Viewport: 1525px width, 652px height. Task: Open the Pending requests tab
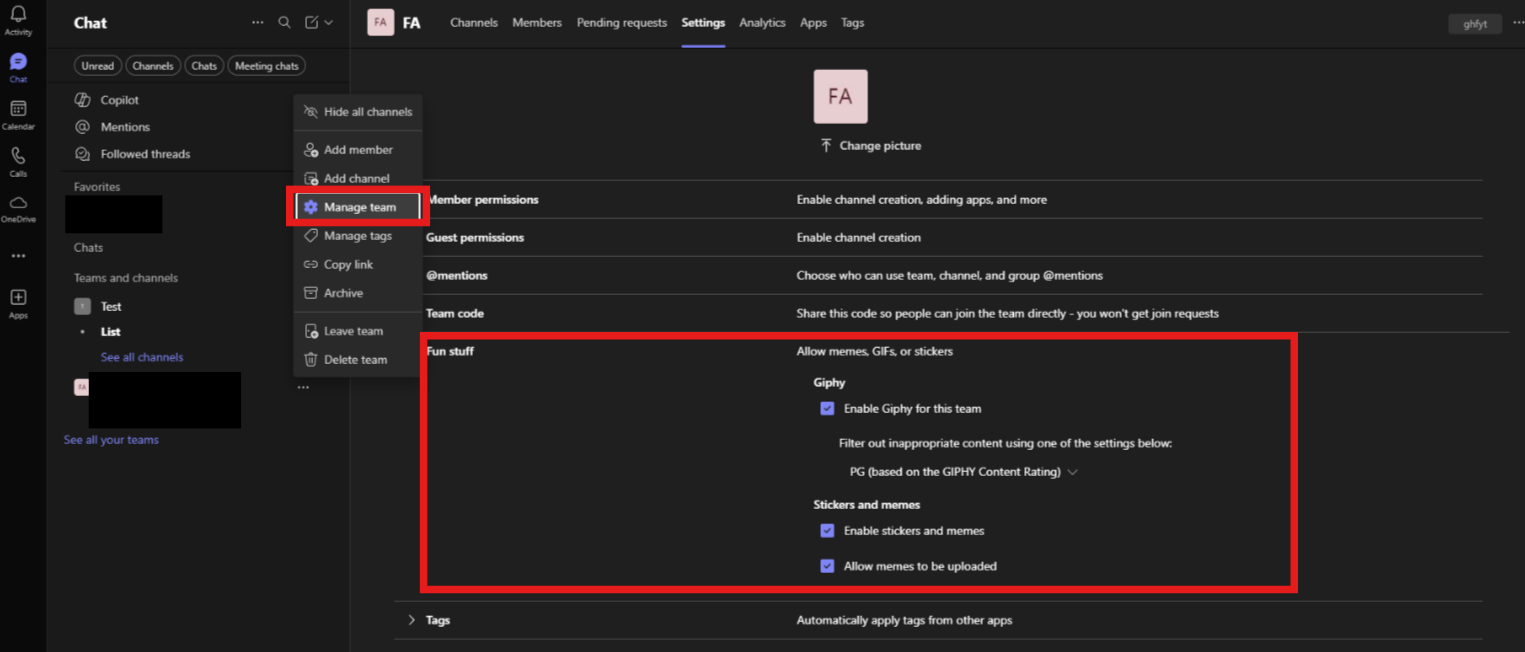tap(622, 22)
